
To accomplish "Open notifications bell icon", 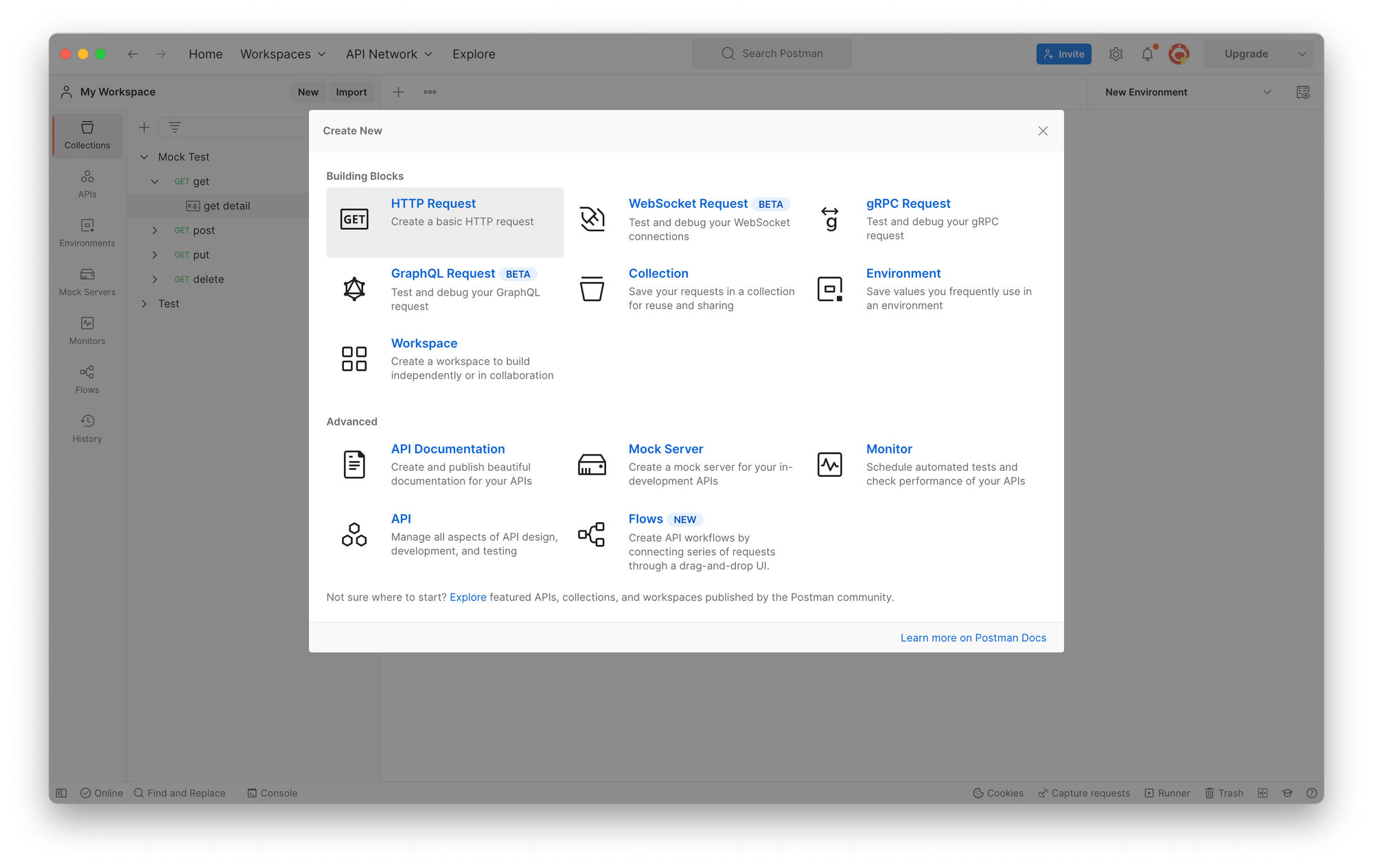I will [x=1147, y=54].
